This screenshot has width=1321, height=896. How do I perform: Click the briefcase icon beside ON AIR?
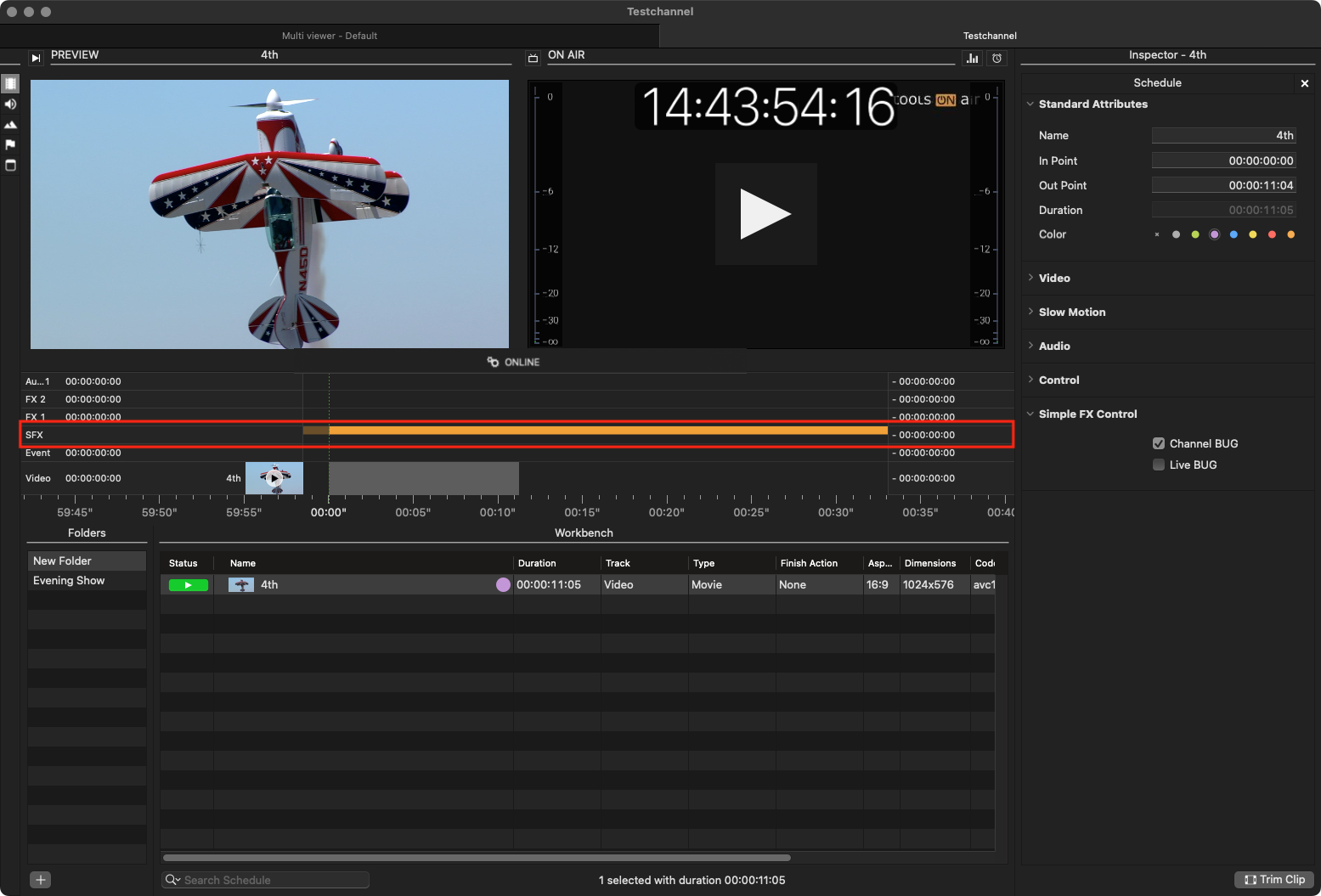(x=533, y=58)
